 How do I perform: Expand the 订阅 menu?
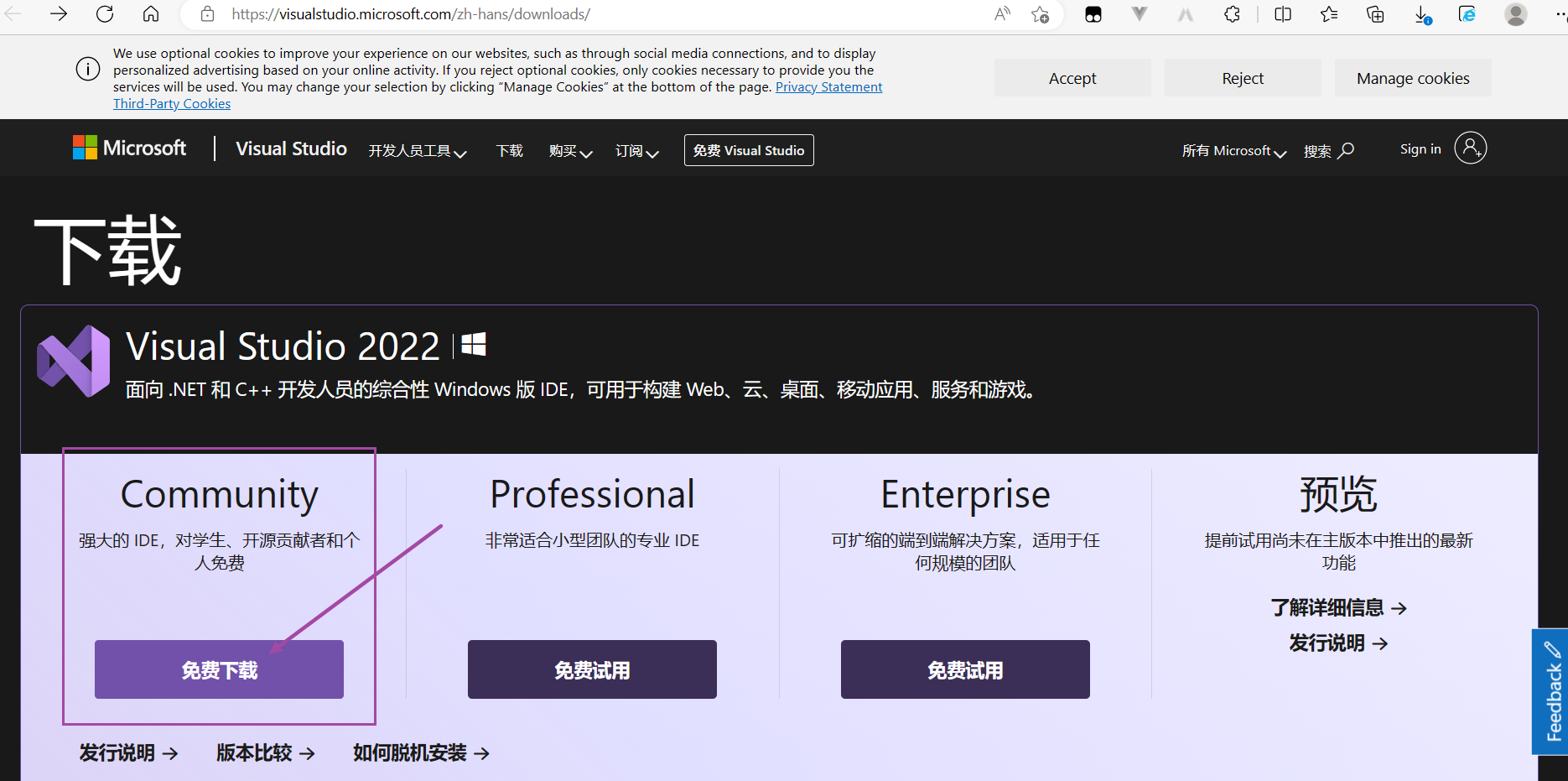(x=636, y=151)
